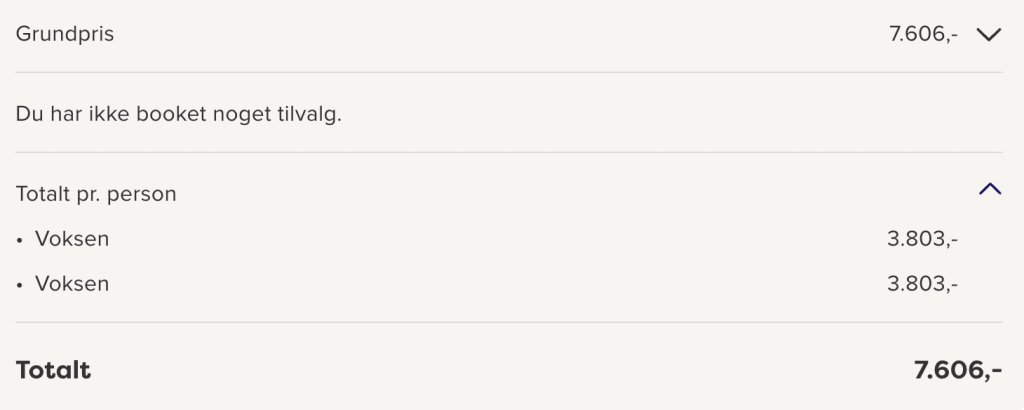This screenshot has width=1024, height=410.
Task: Click the divider line beneath the Grundpris row
Action: [x=509, y=72]
